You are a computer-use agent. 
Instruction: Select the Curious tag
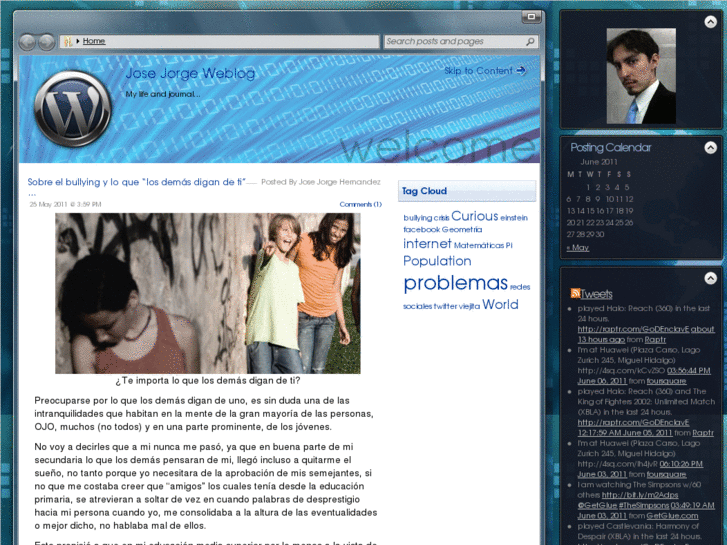tap(474, 216)
